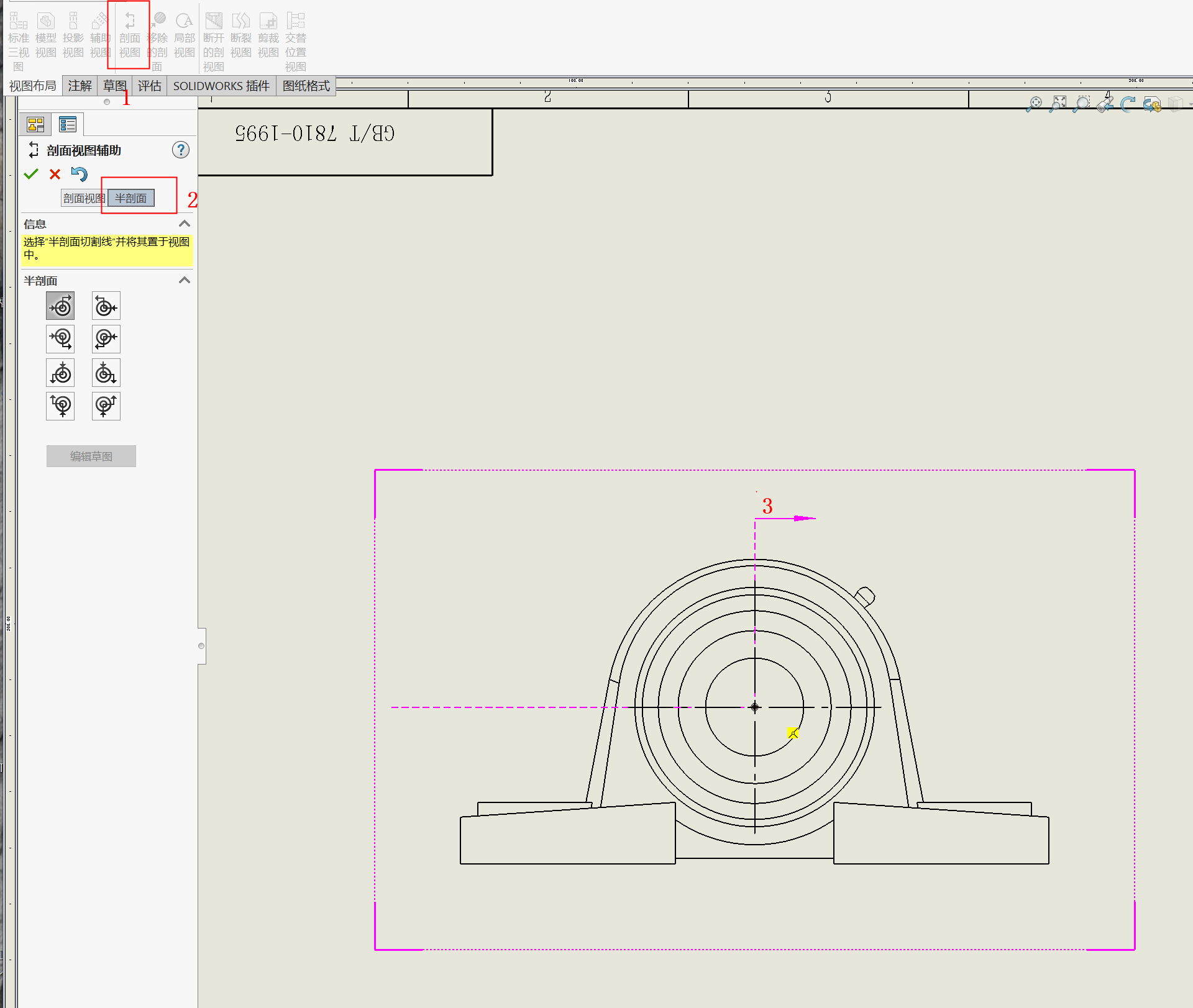Expand the 半剖面 section panel

pos(184,280)
